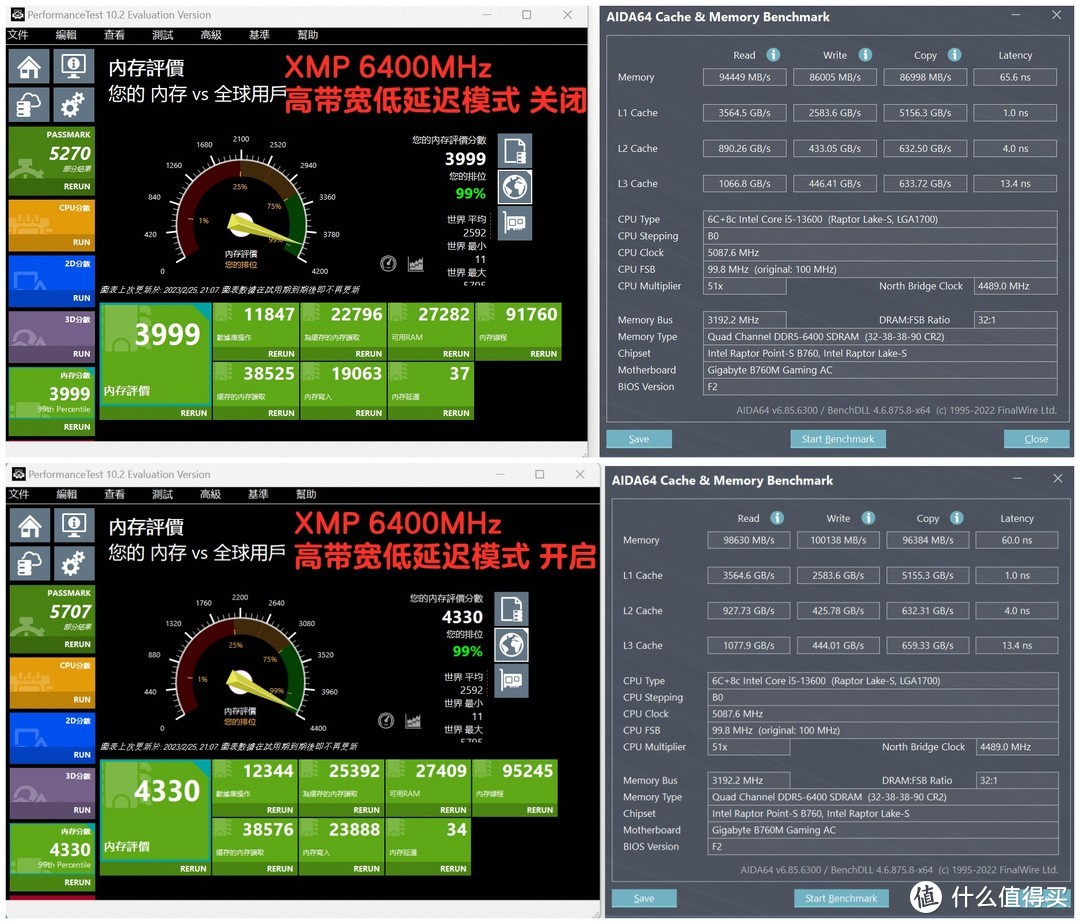The image size is (1080, 924).
Task: Run CPU分數 test in the 5707 PassMark window
Action: coord(82,700)
